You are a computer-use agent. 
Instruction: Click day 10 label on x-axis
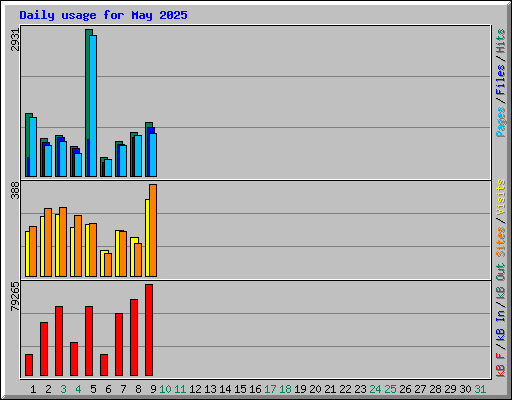165,389
